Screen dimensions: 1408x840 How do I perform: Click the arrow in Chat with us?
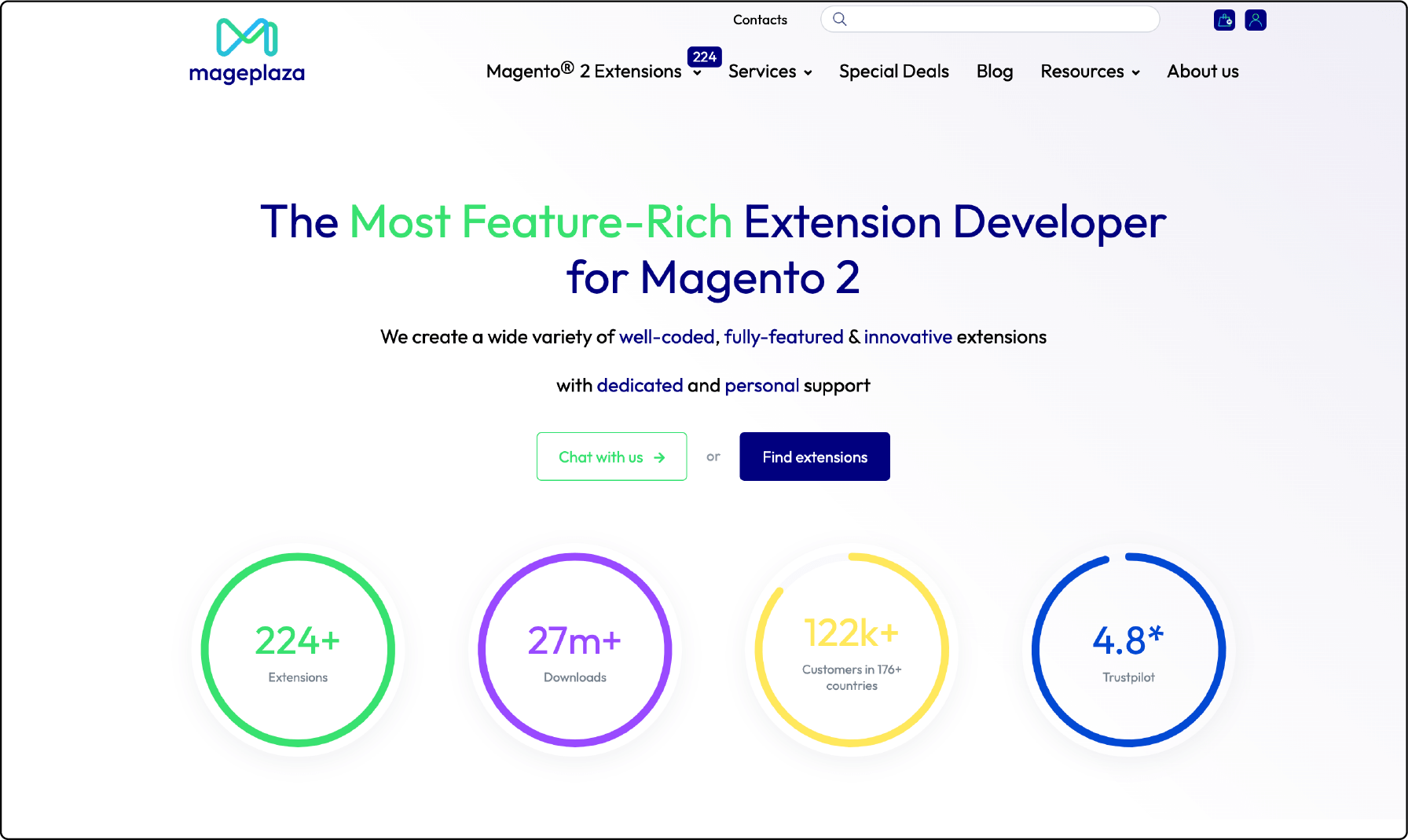point(659,457)
